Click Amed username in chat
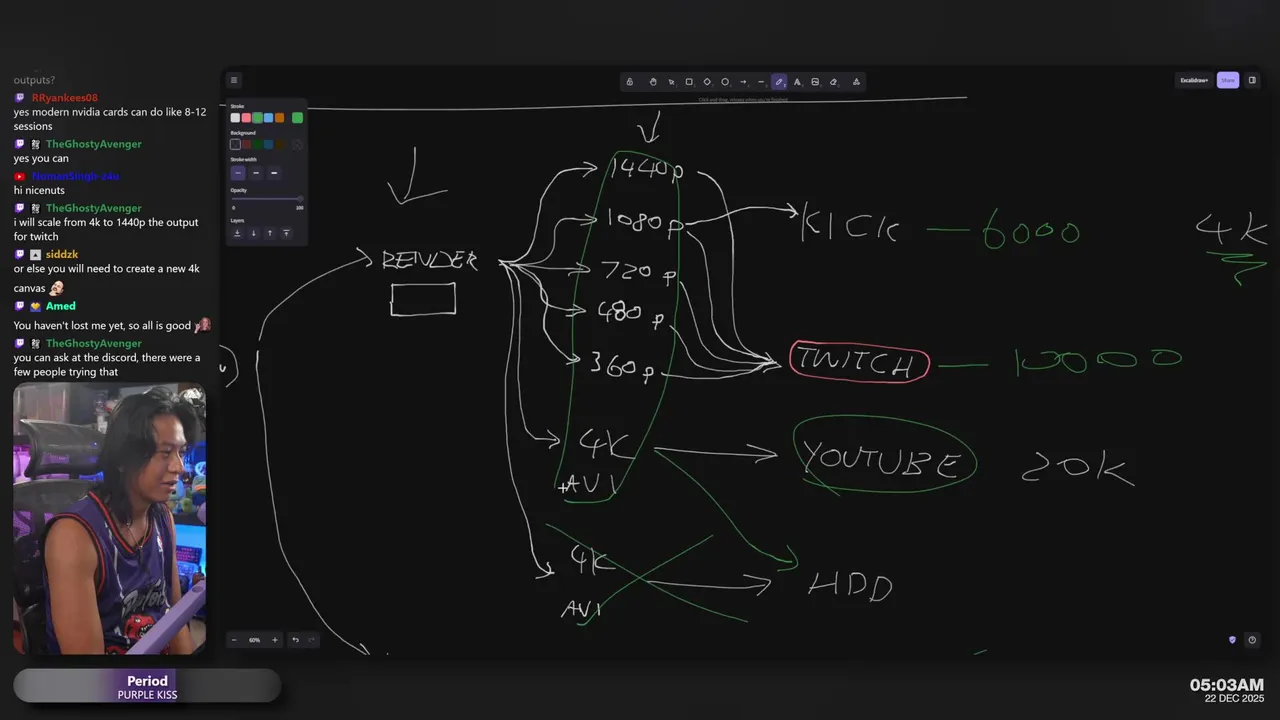1280x720 pixels. [61, 306]
